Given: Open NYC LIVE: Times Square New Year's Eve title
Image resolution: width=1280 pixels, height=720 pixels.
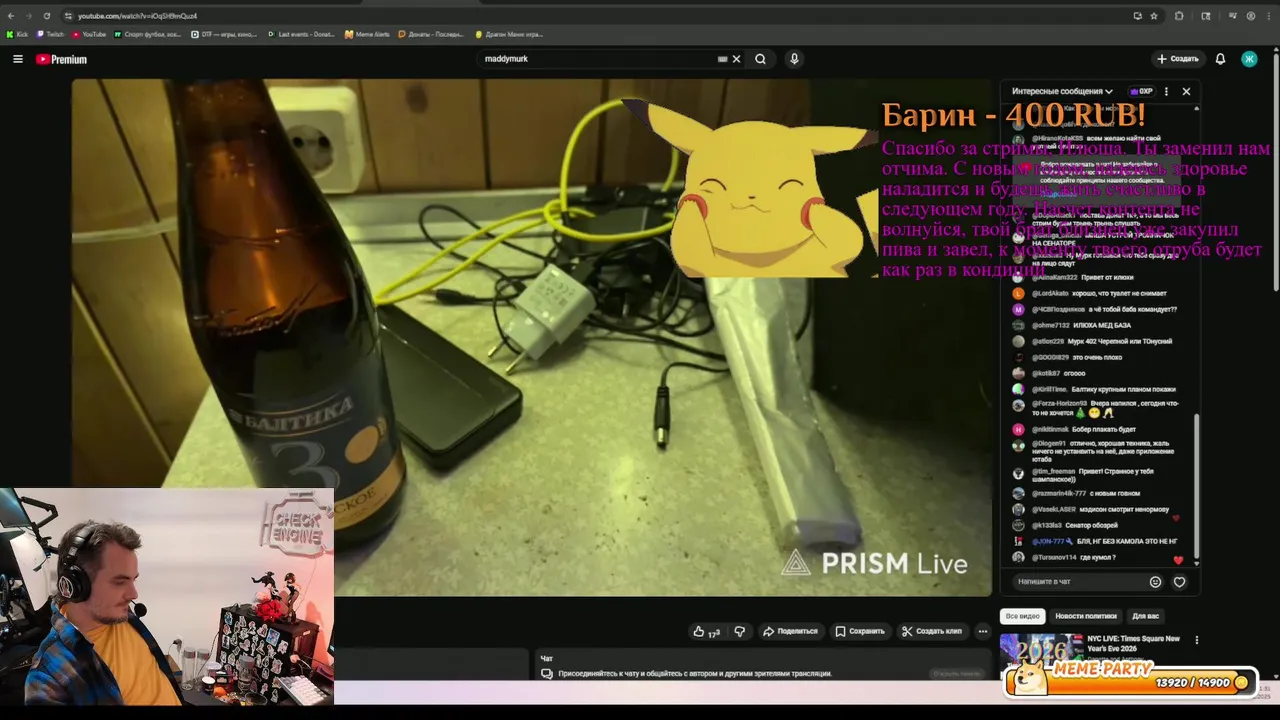Looking at the screenshot, I should [x=1134, y=643].
